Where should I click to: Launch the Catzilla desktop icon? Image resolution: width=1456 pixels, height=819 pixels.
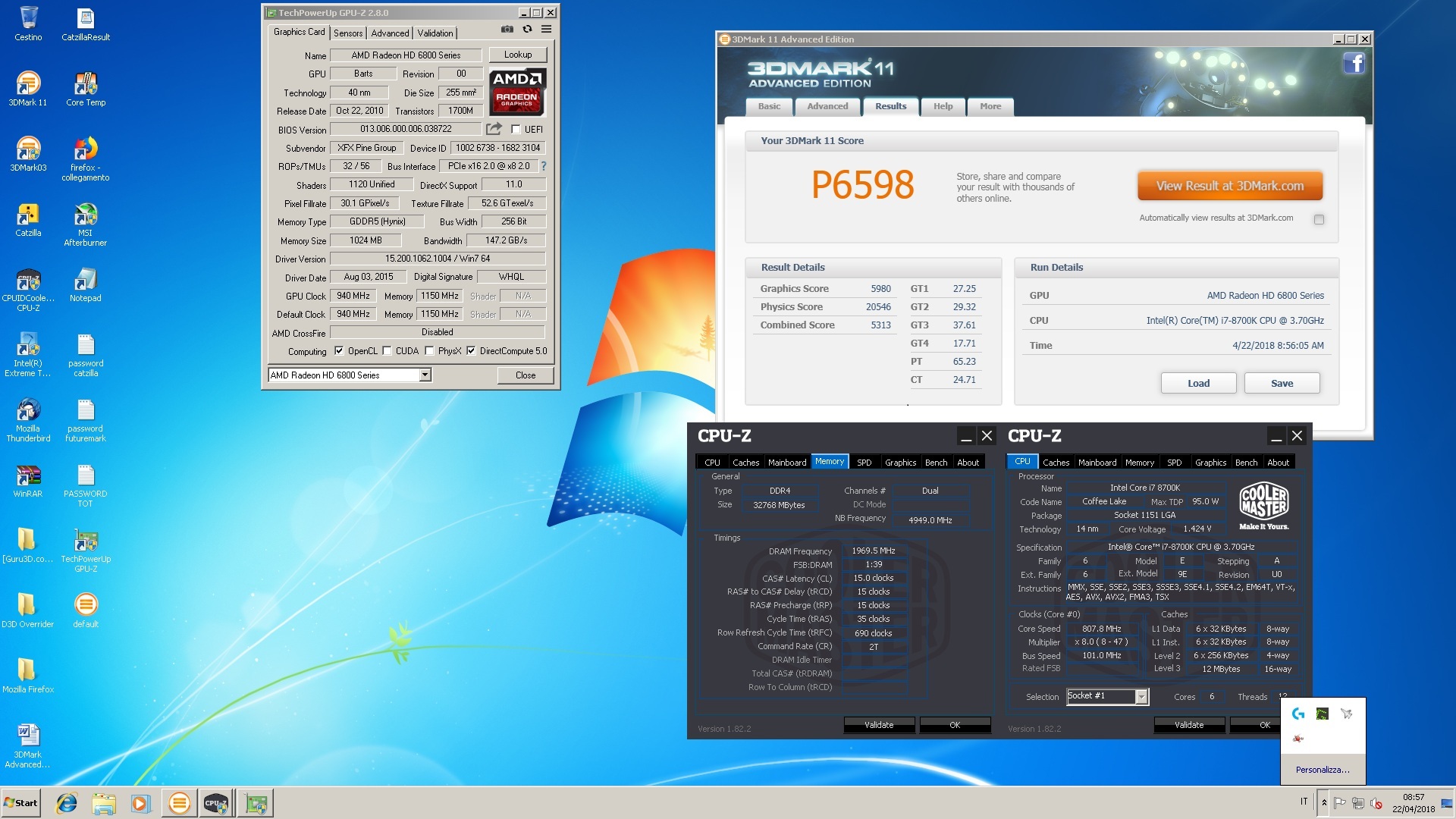[28, 219]
